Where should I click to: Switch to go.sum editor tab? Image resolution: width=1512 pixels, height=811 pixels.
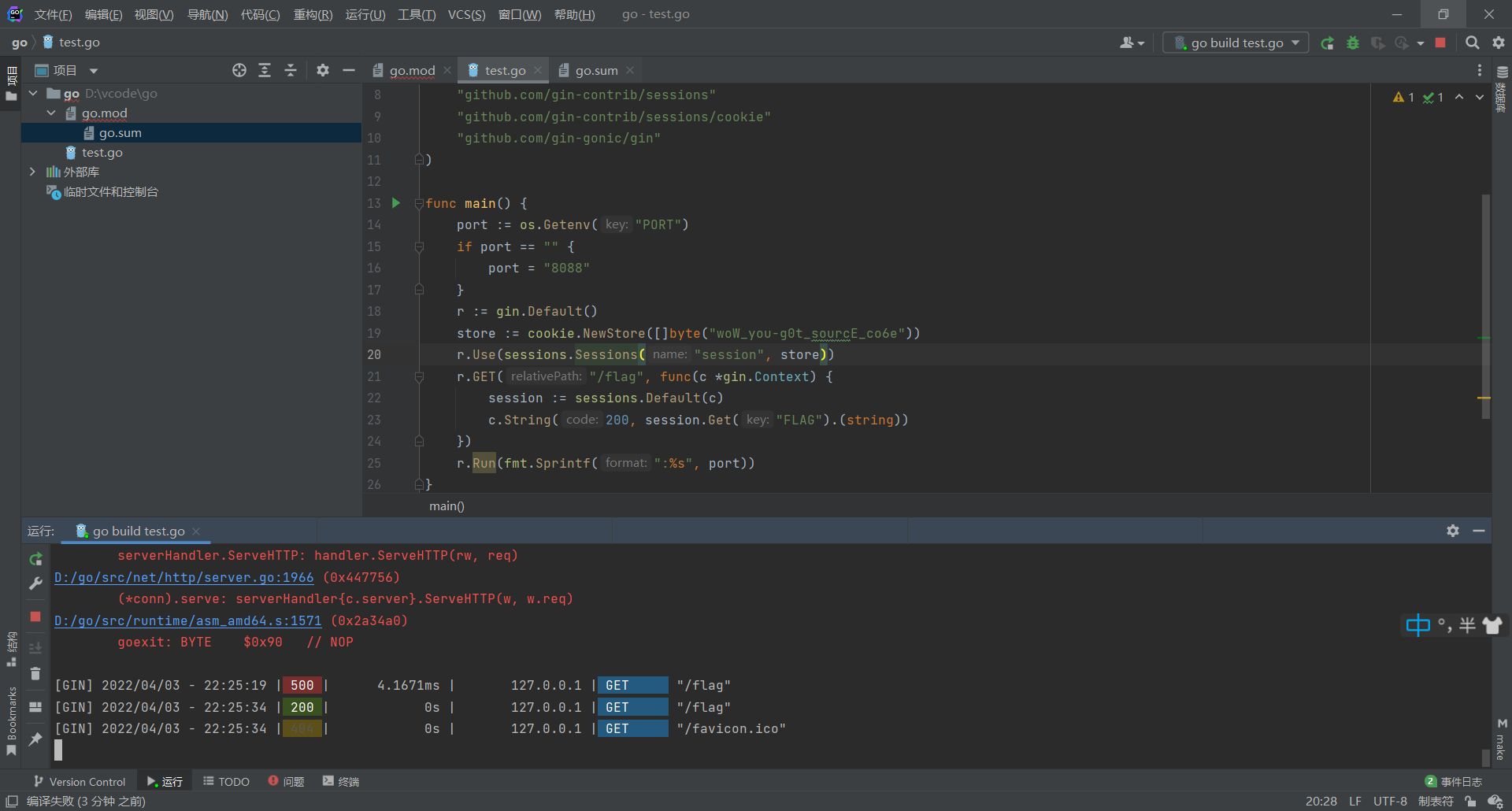click(x=596, y=70)
